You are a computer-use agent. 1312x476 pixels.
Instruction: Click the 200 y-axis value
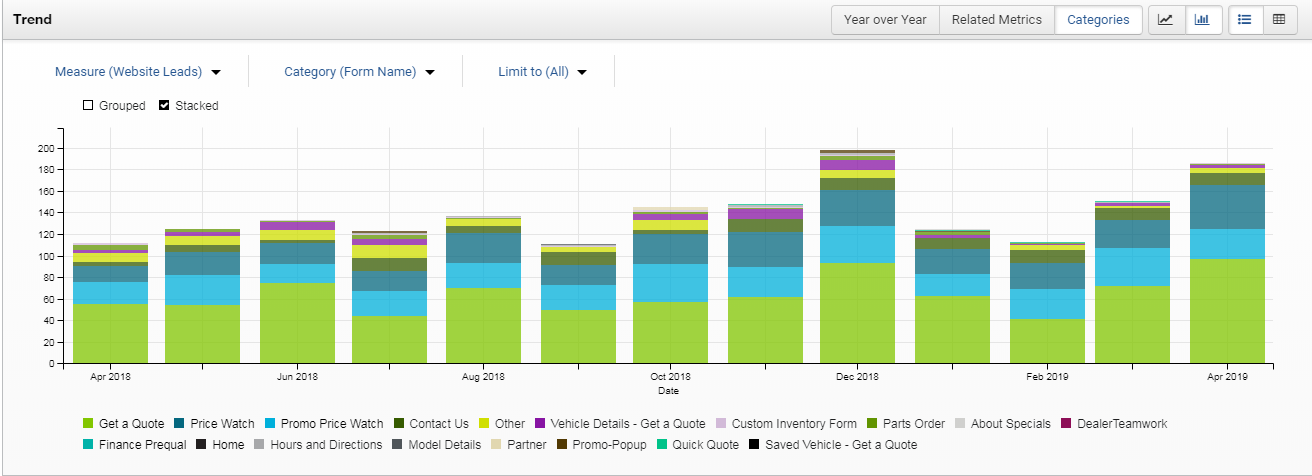45,148
